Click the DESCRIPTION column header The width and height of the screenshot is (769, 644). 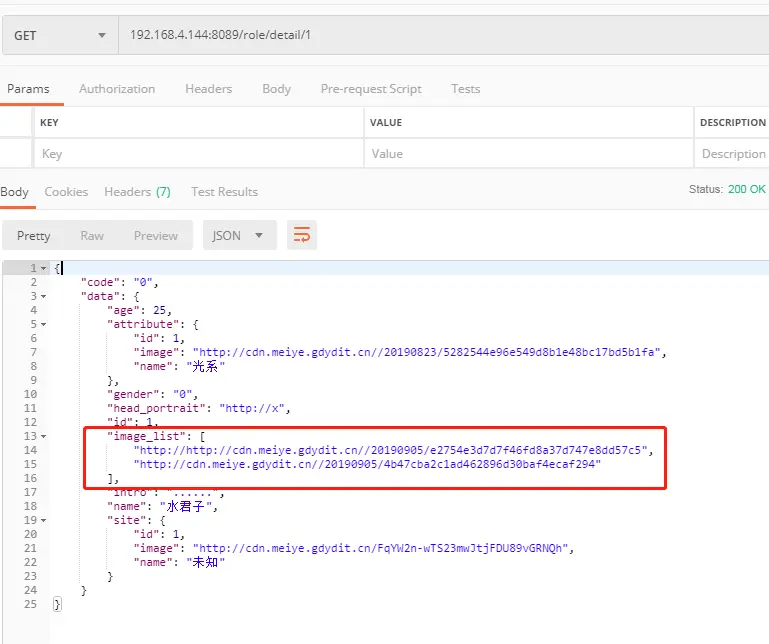tap(733, 123)
